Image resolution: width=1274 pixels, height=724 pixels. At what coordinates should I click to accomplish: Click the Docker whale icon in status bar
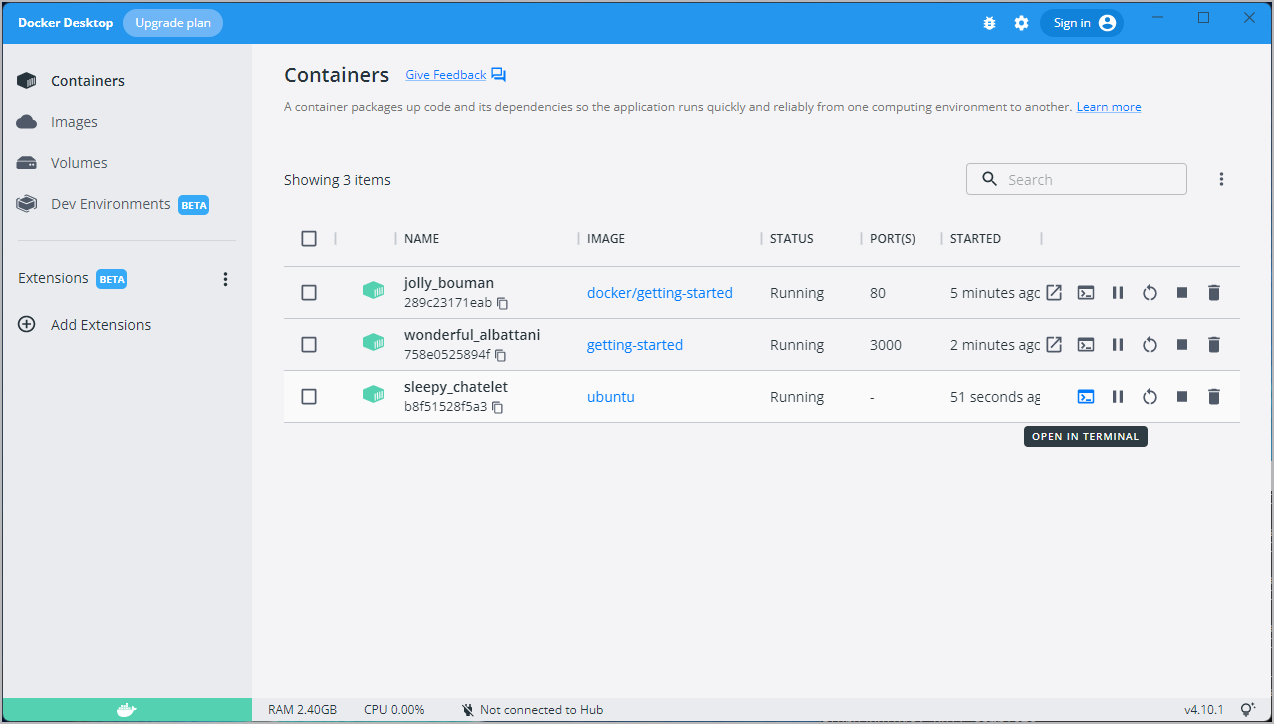(126, 710)
